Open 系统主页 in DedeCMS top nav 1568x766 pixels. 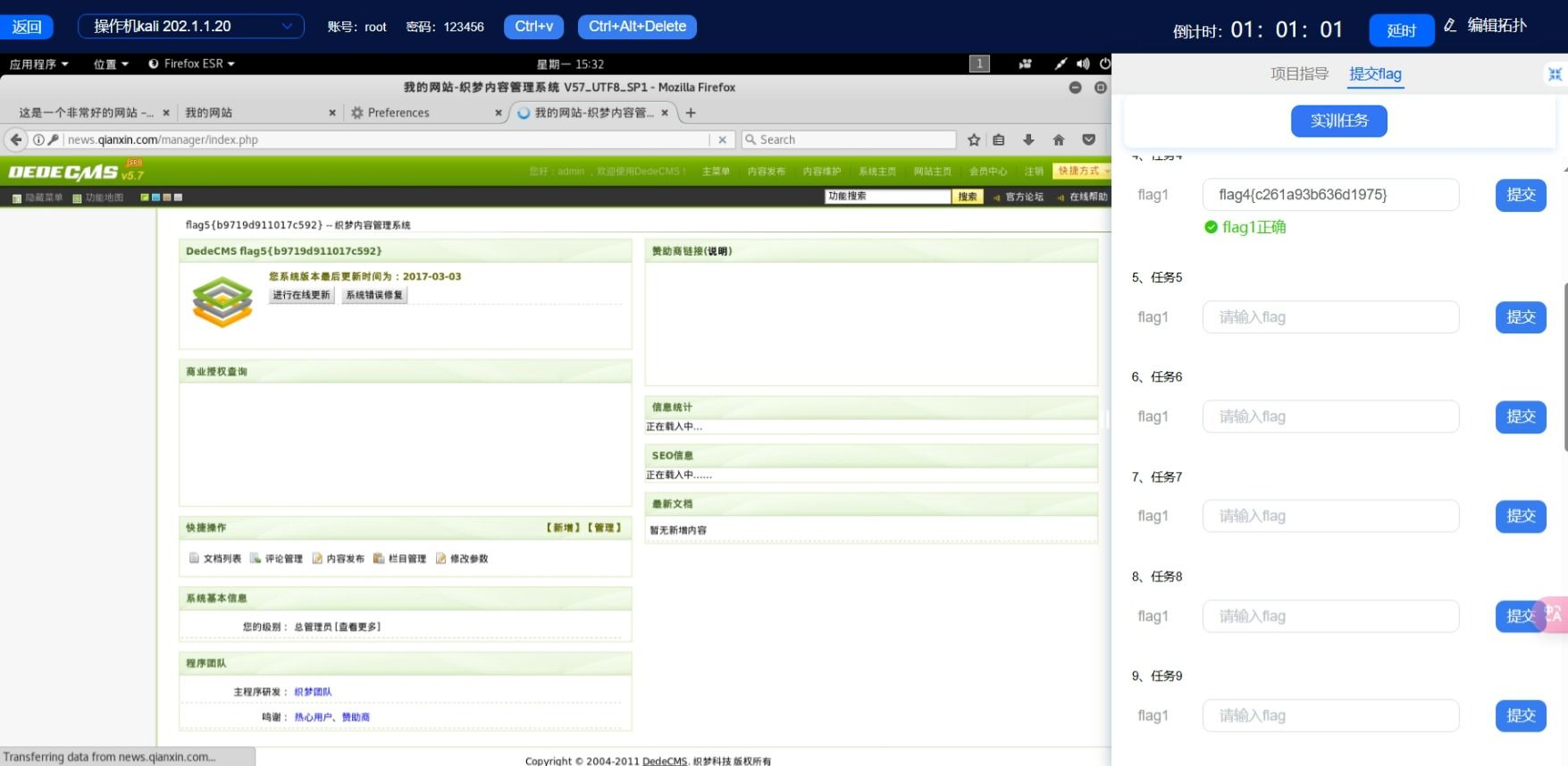tap(877, 172)
